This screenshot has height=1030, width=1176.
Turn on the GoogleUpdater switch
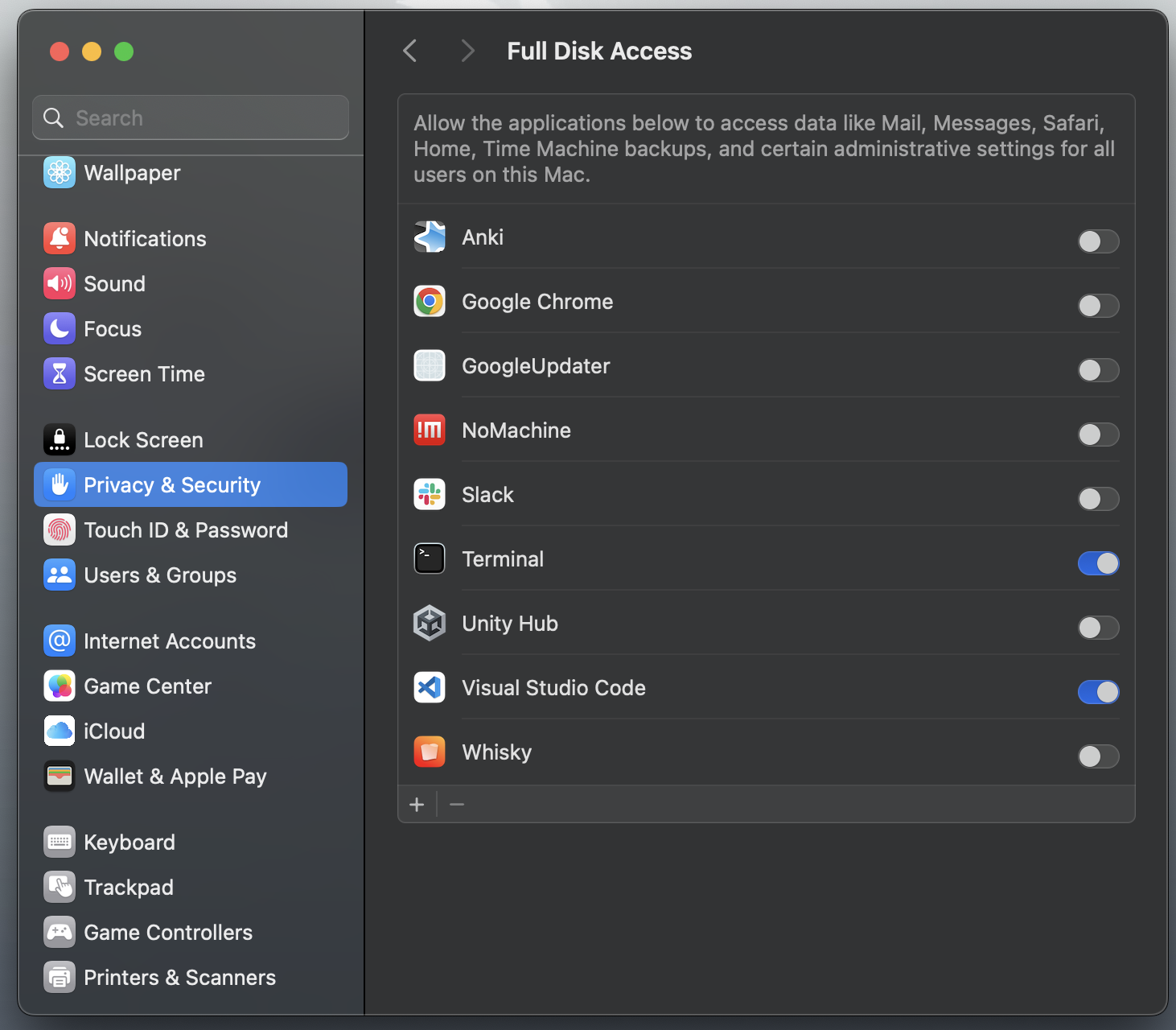coord(1098,370)
